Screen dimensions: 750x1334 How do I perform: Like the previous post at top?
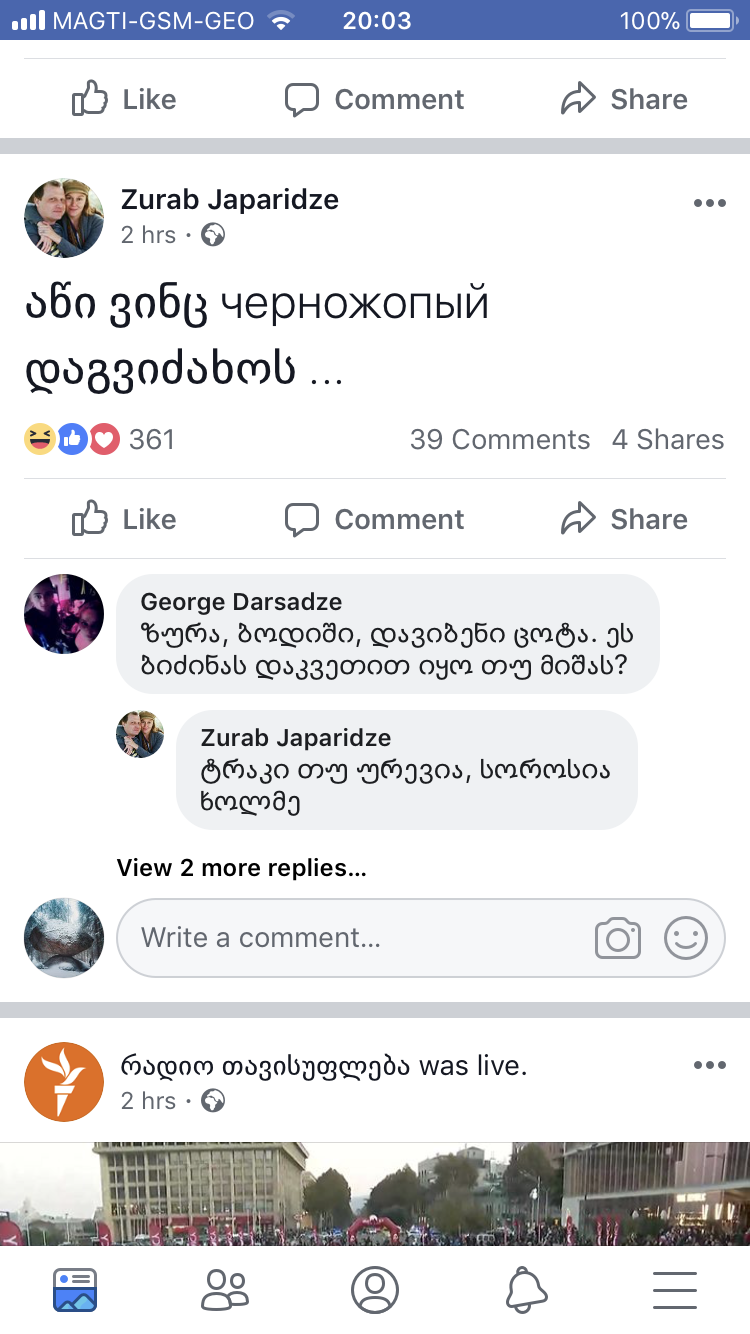coord(124,99)
